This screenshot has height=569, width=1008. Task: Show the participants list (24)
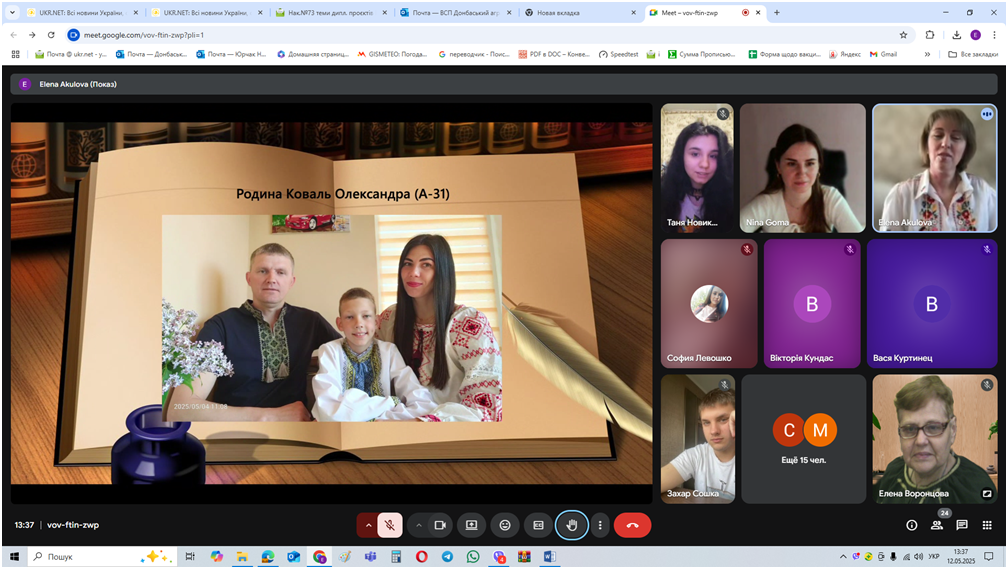coord(937,524)
